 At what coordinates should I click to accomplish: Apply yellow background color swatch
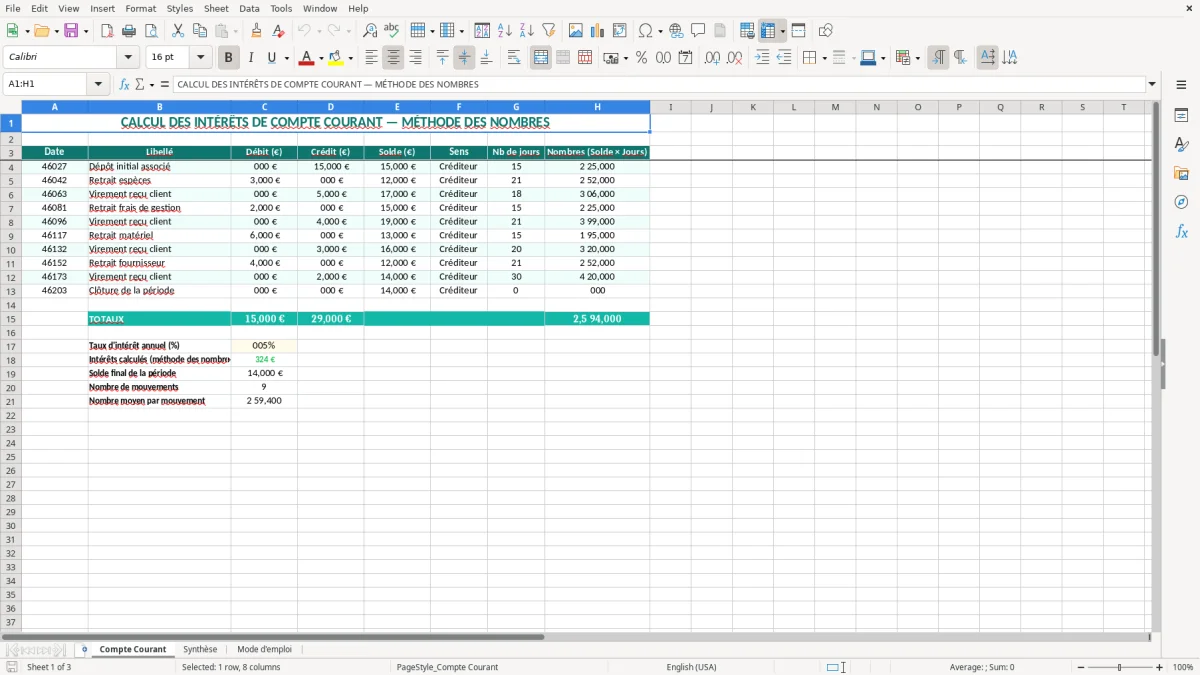point(336,58)
